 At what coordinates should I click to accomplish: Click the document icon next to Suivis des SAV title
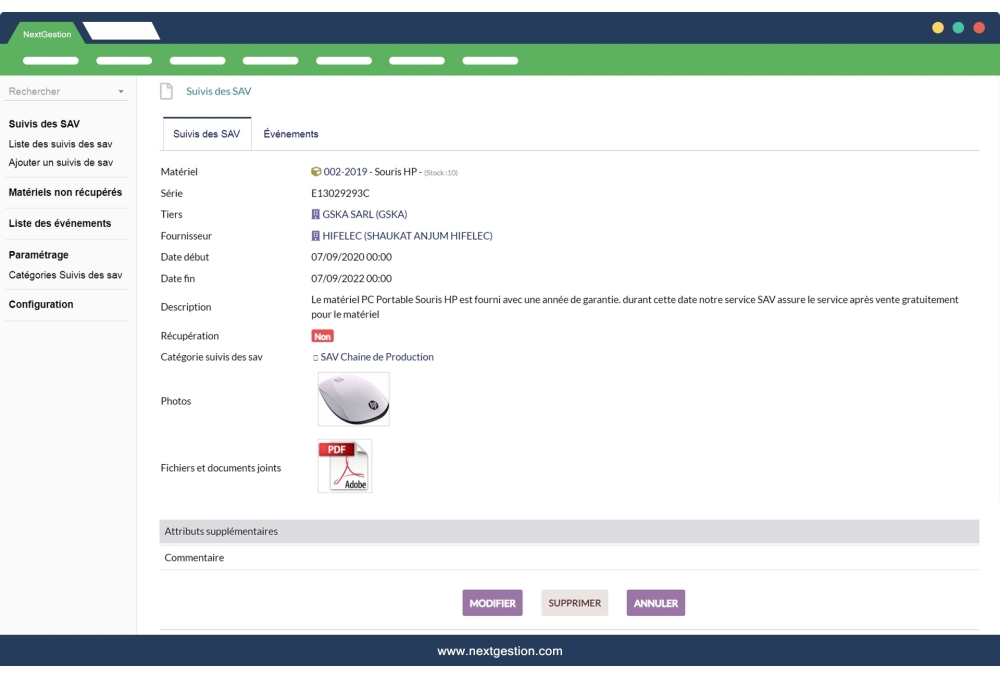(x=167, y=90)
